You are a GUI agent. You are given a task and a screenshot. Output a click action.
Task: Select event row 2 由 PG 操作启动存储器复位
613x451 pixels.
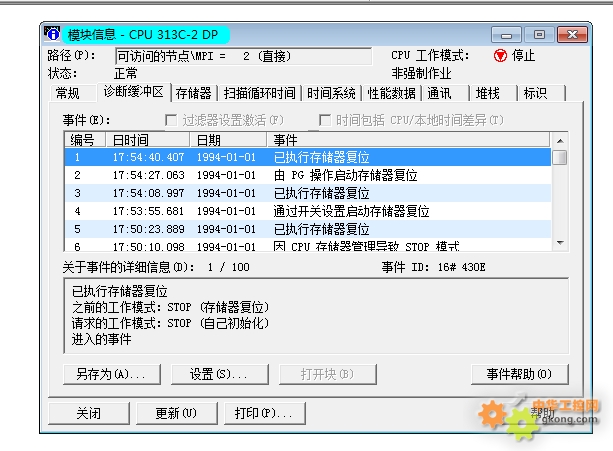(x=308, y=175)
